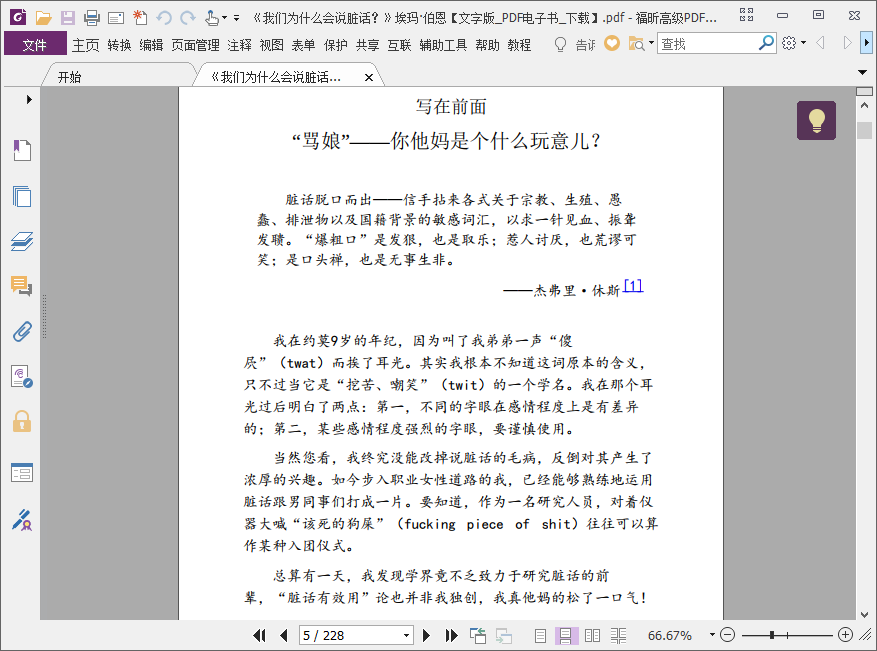Close the 我们为什么会说脏话 document tab
Viewport: 877px width, 651px height.
pyautogui.click(x=369, y=78)
